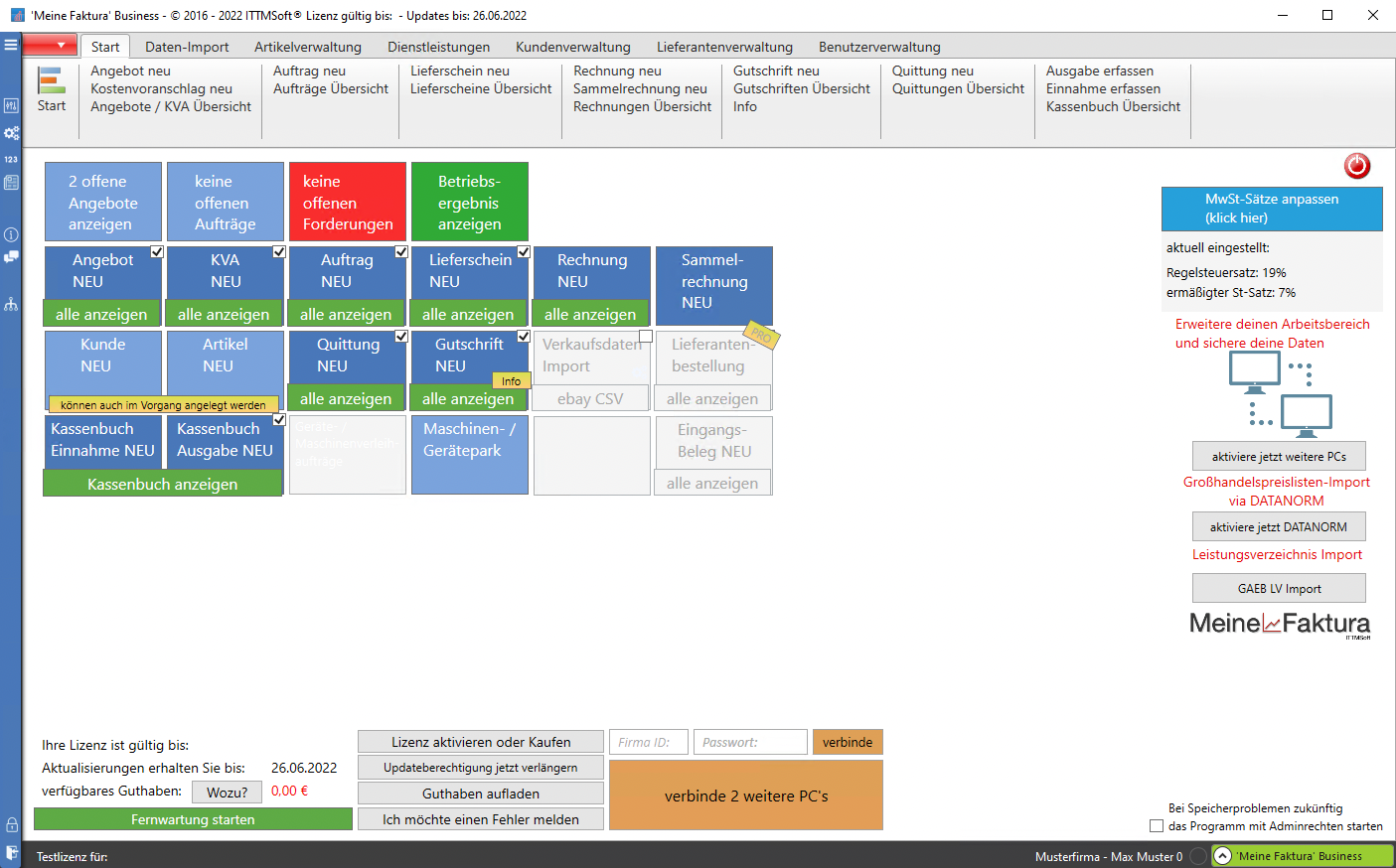Click the exit door icon in sidebar
1396x868 pixels.
coord(11,852)
